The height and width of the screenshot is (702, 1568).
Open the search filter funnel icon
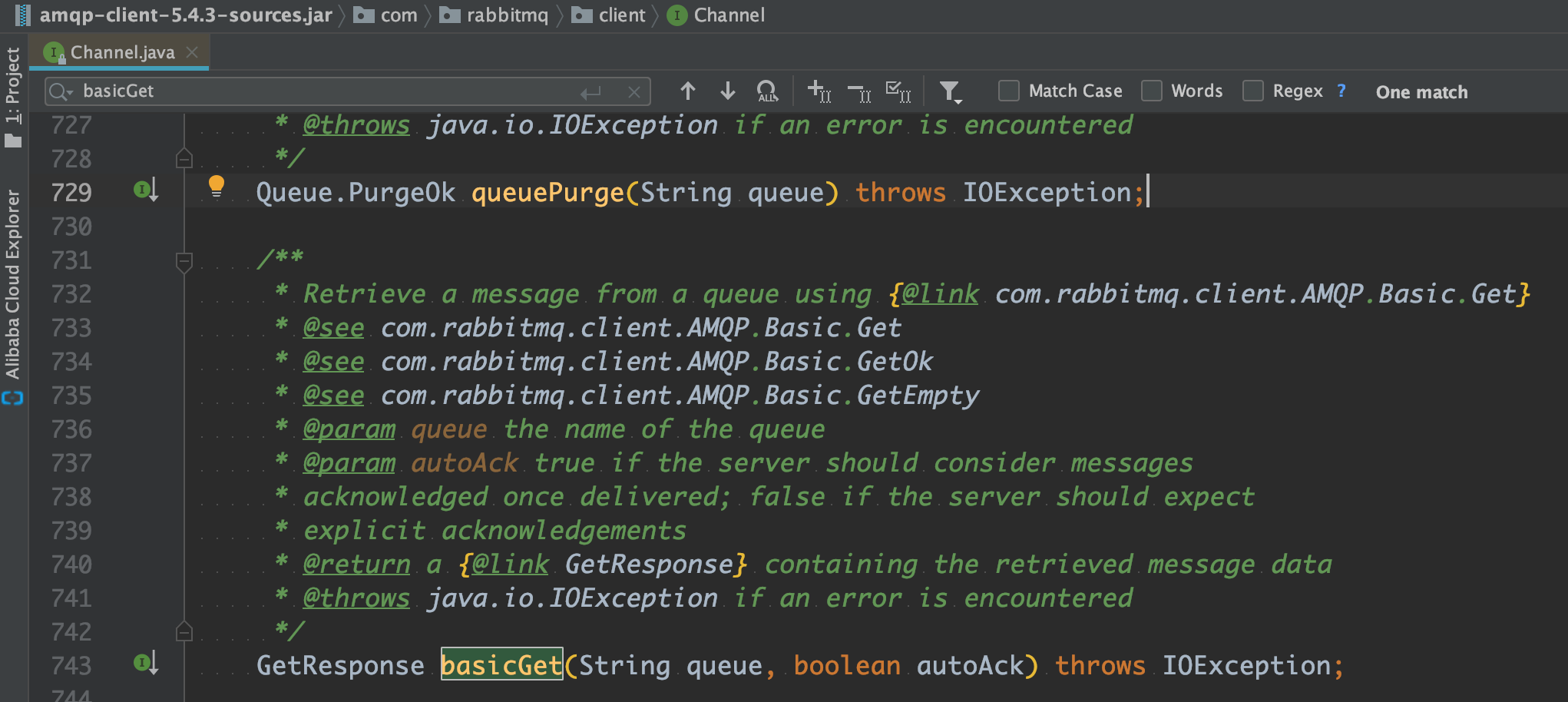coord(950,92)
